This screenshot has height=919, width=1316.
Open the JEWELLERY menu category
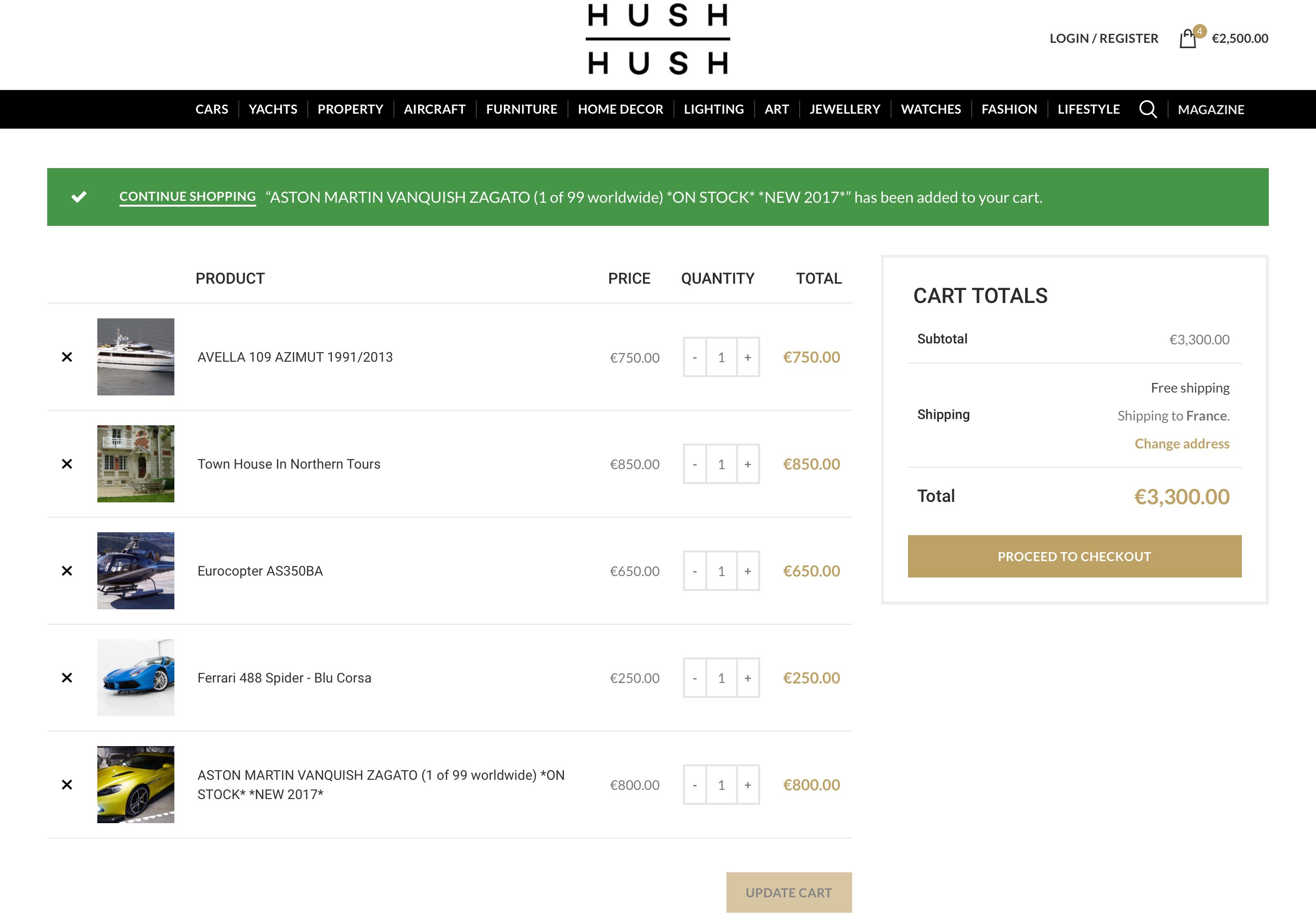coord(844,109)
